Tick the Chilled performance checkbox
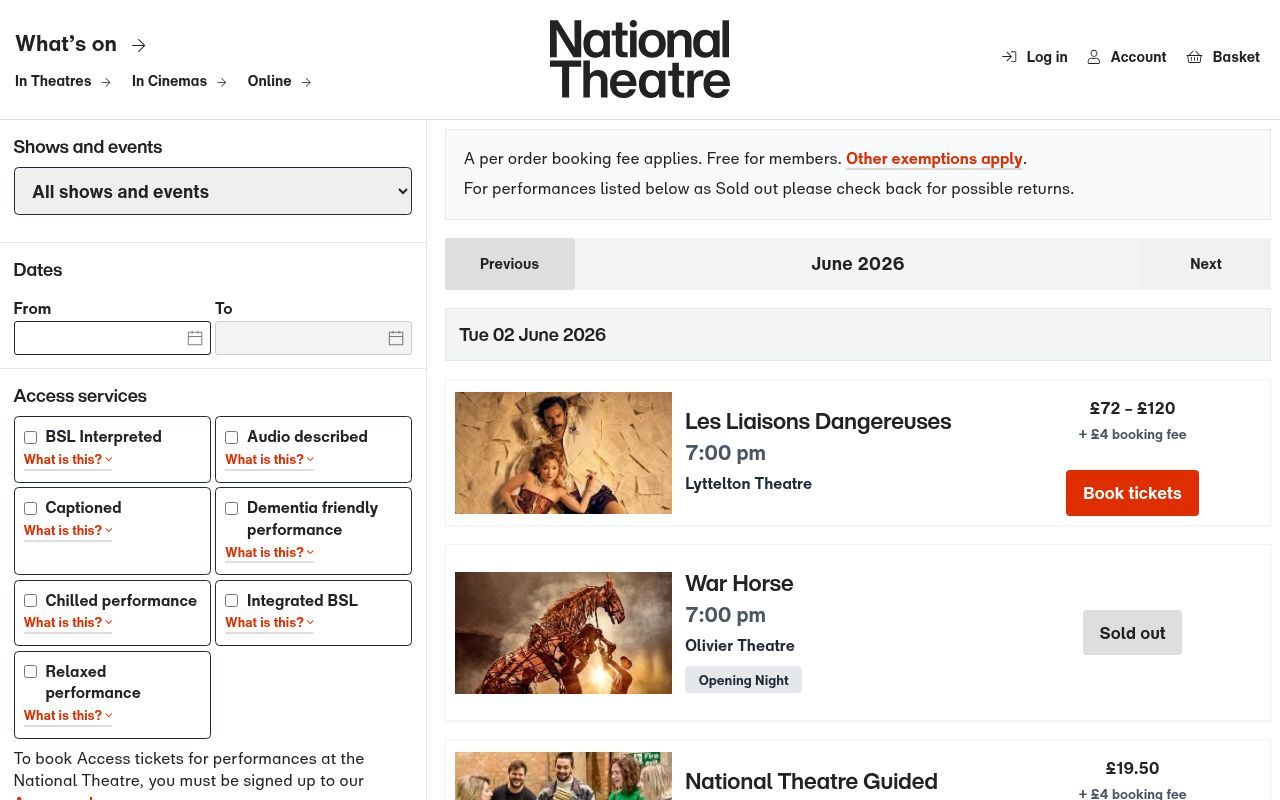1280x800 pixels. (30, 601)
